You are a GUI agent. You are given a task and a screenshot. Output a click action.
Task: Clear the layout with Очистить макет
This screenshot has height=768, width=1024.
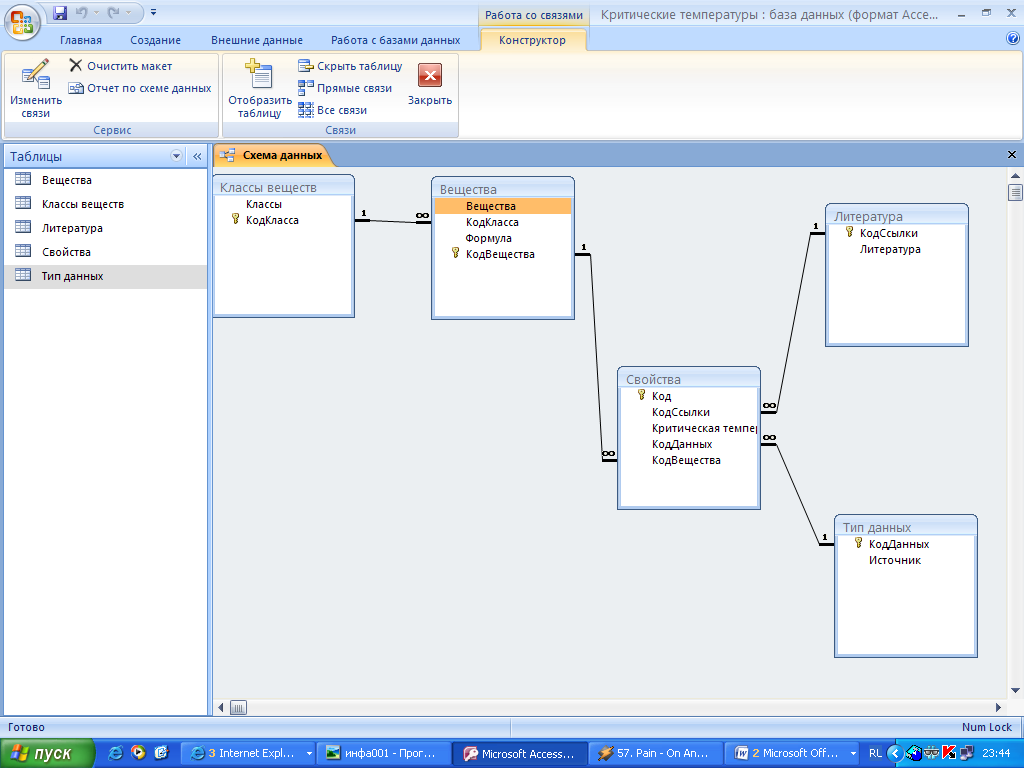(x=121, y=66)
